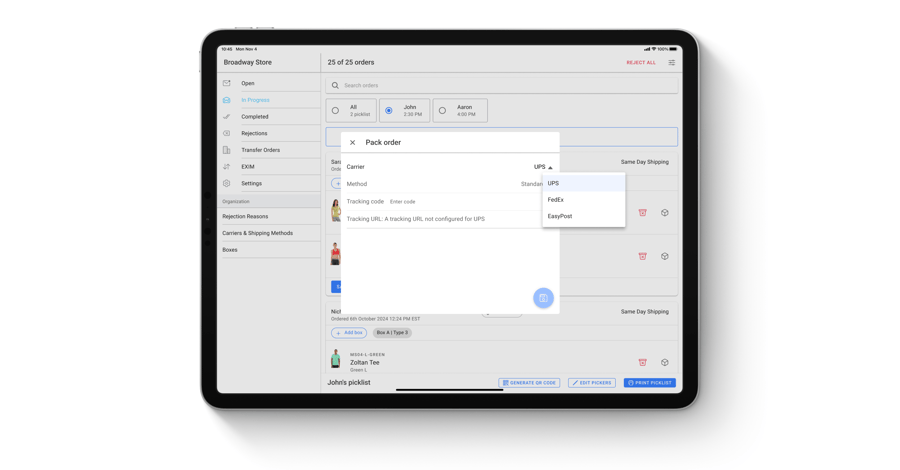Click the Reject All button
The image size is (900, 470).
641,63
